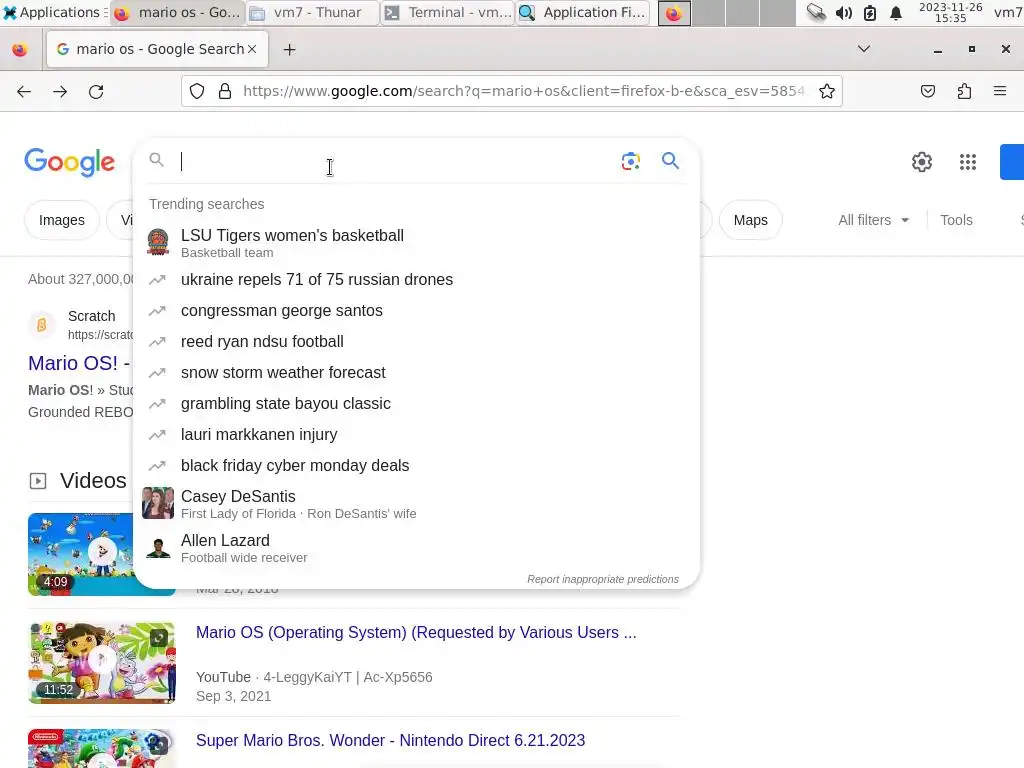The width and height of the screenshot is (1024, 768).
Task: Click the blue magnifier search button
Action: point(670,161)
